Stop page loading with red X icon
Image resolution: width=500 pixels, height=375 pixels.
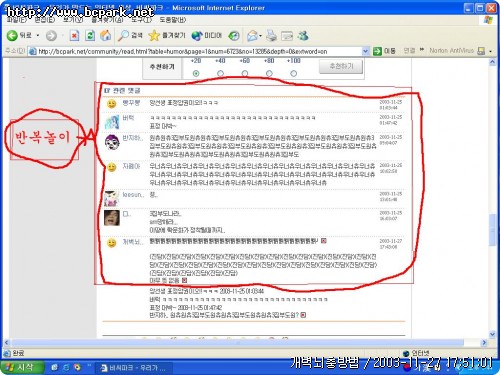tap(74, 36)
